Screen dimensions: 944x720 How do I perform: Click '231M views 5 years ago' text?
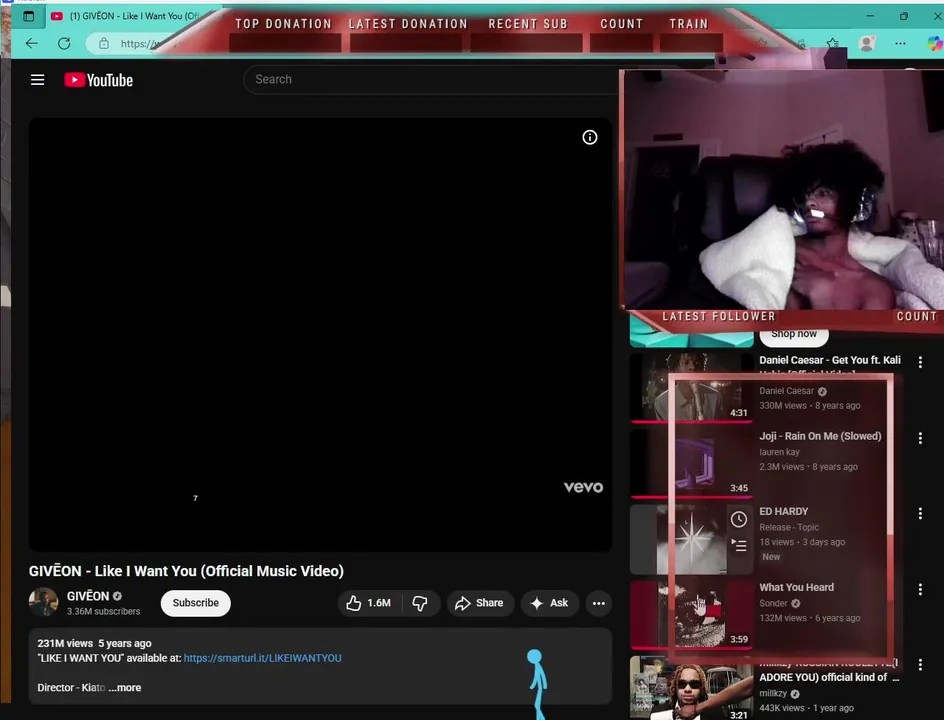coord(95,643)
